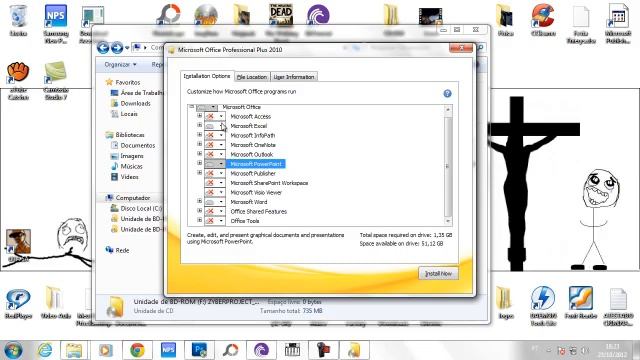Expand the Microsoft Access tree node
The image size is (640, 360).
pos(200,116)
